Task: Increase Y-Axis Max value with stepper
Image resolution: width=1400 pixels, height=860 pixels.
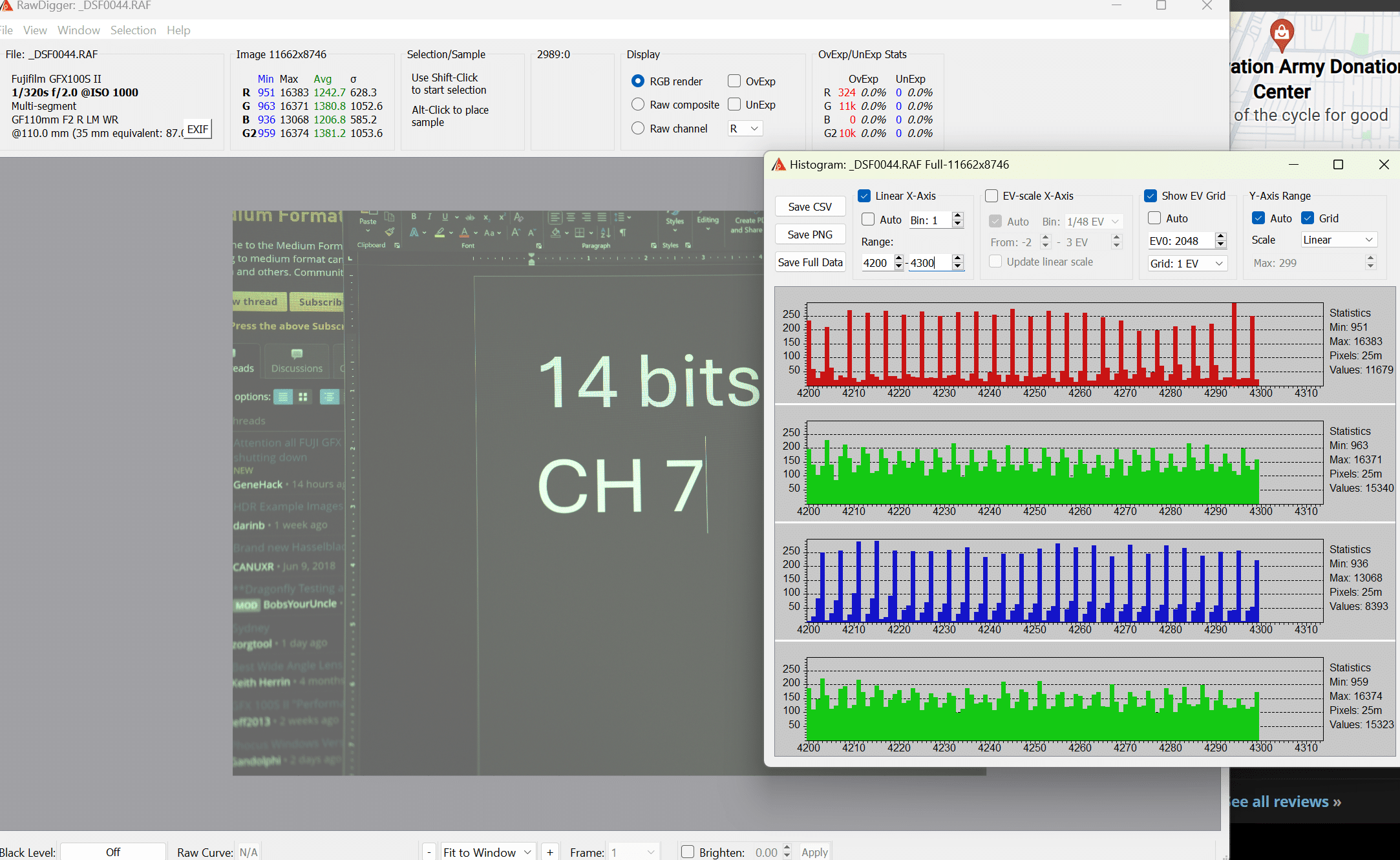Action: [x=1370, y=258]
